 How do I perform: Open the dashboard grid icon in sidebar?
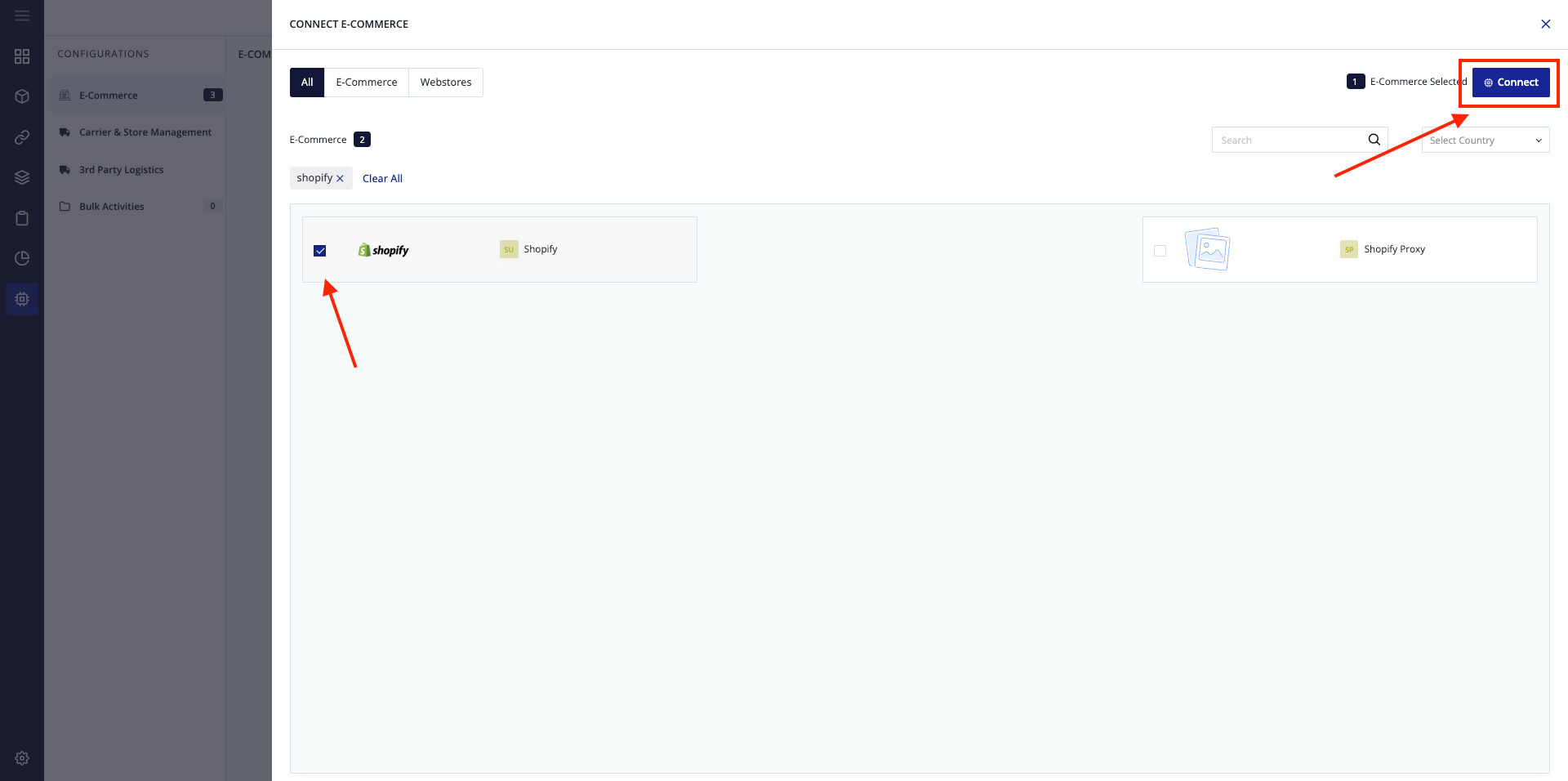coord(22,56)
